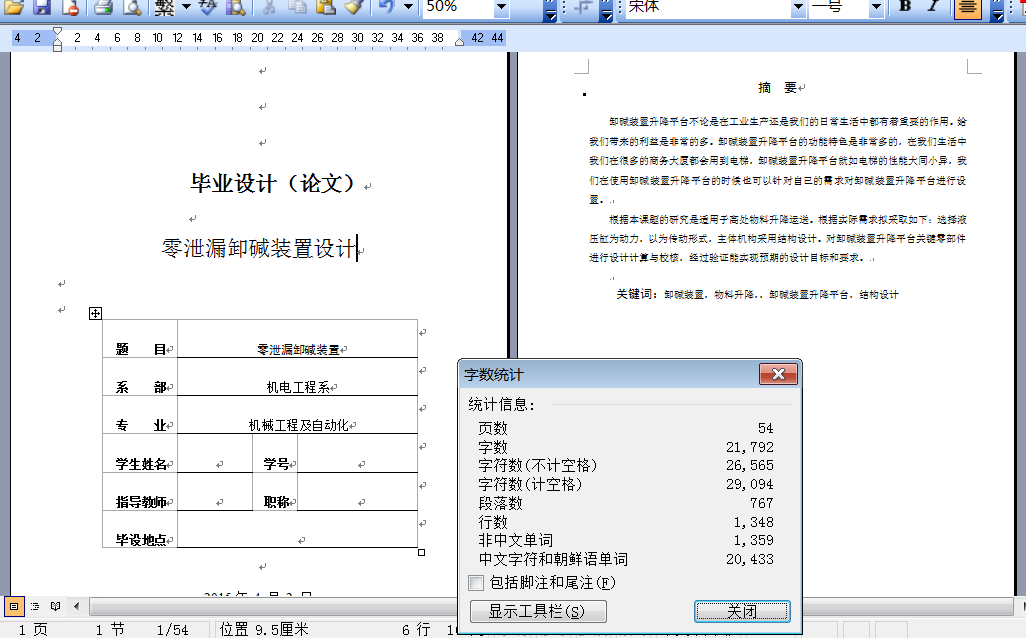1026x638 pixels.
Task: Open Print Preview with magnifier page icon
Action: tap(133, 7)
